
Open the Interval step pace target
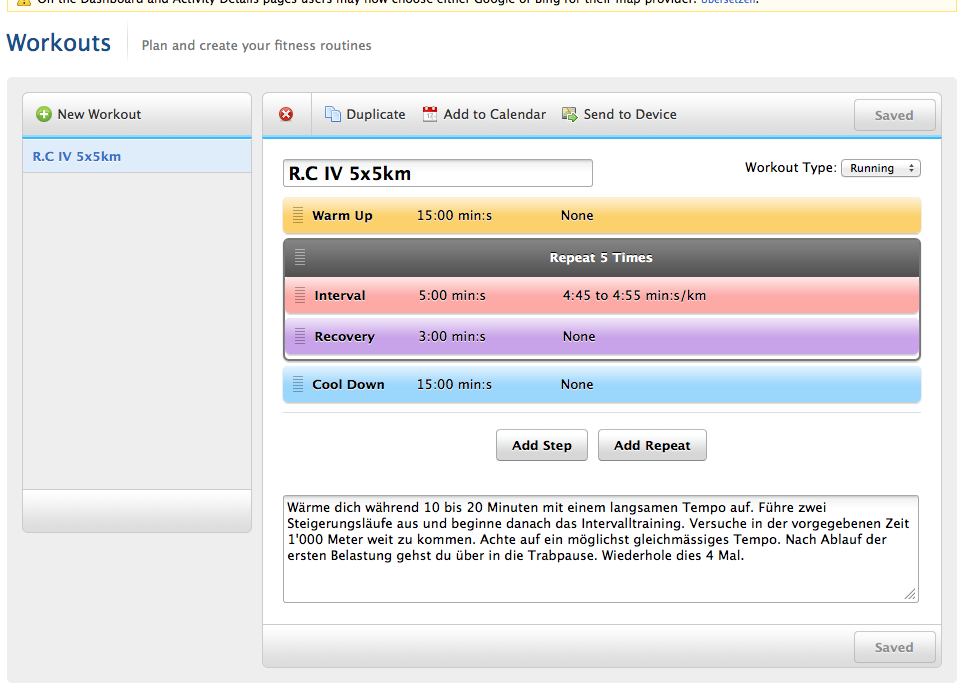pos(634,296)
